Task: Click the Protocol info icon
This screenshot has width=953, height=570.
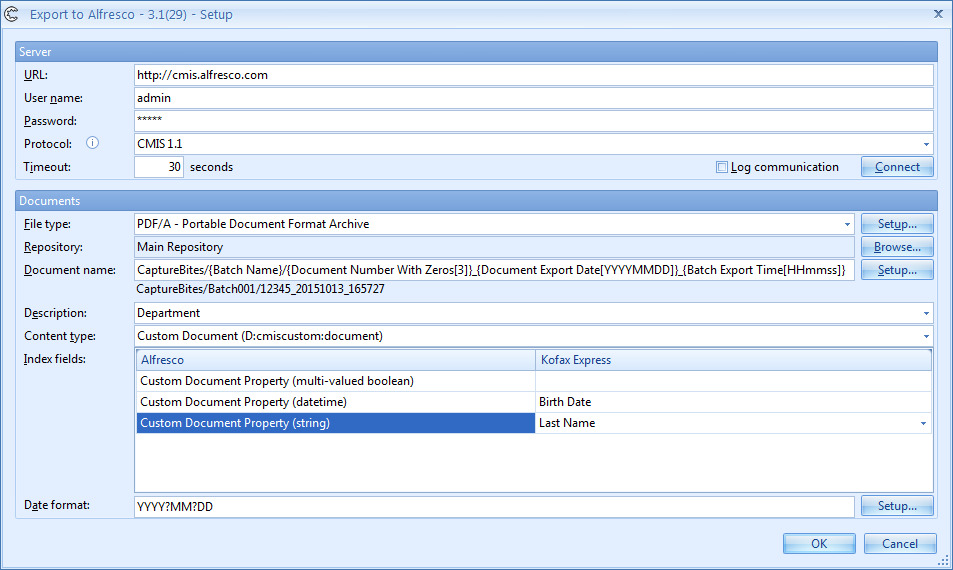Action: pos(93,144)
